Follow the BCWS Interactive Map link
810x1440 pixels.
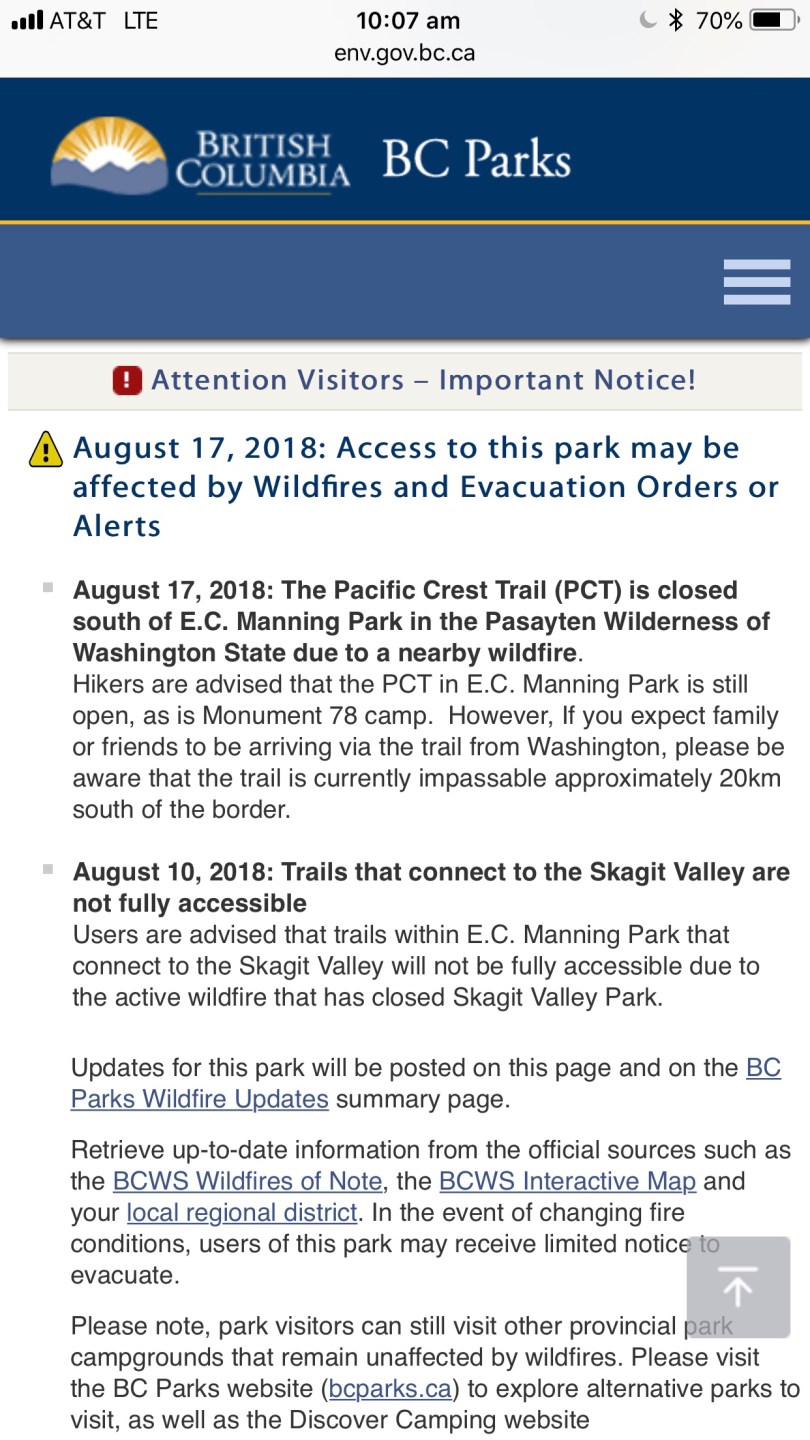tap(567, 1181)
